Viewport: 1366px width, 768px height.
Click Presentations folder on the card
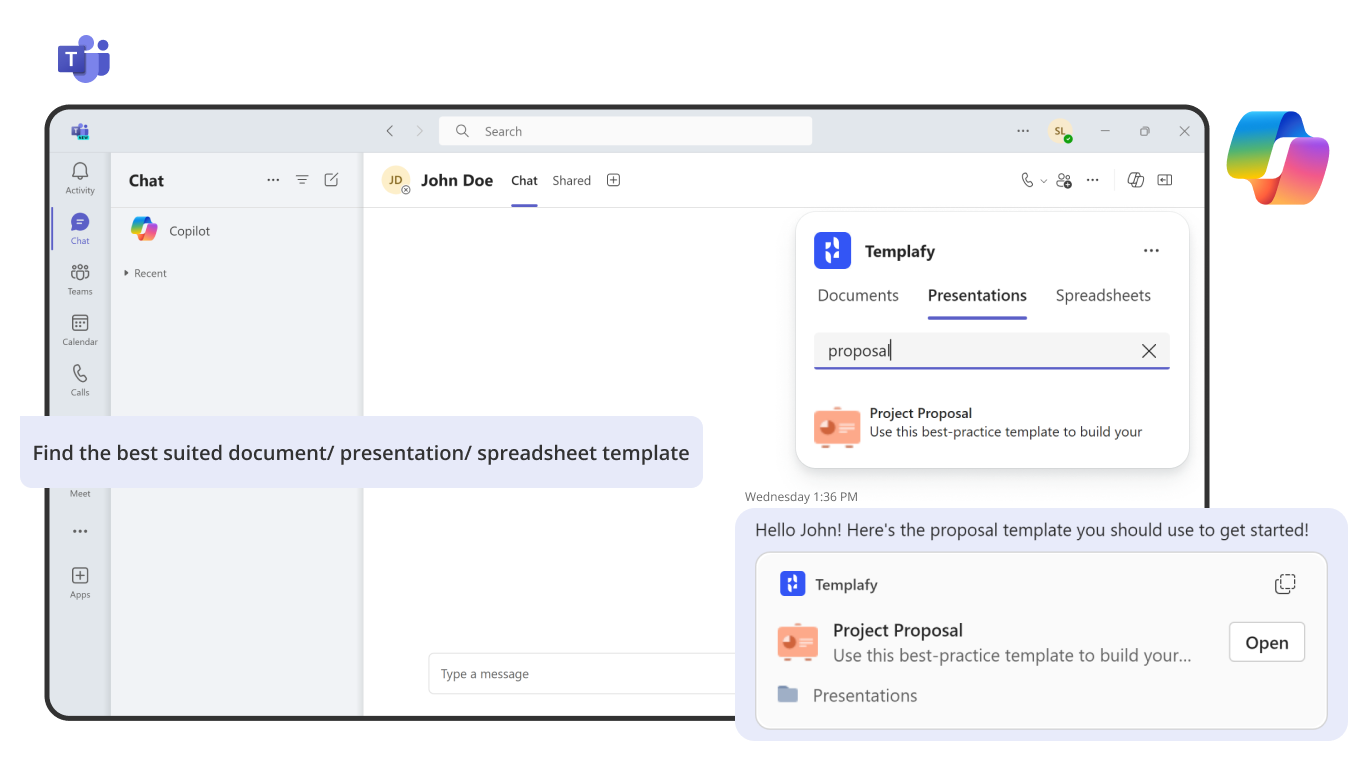848,695
